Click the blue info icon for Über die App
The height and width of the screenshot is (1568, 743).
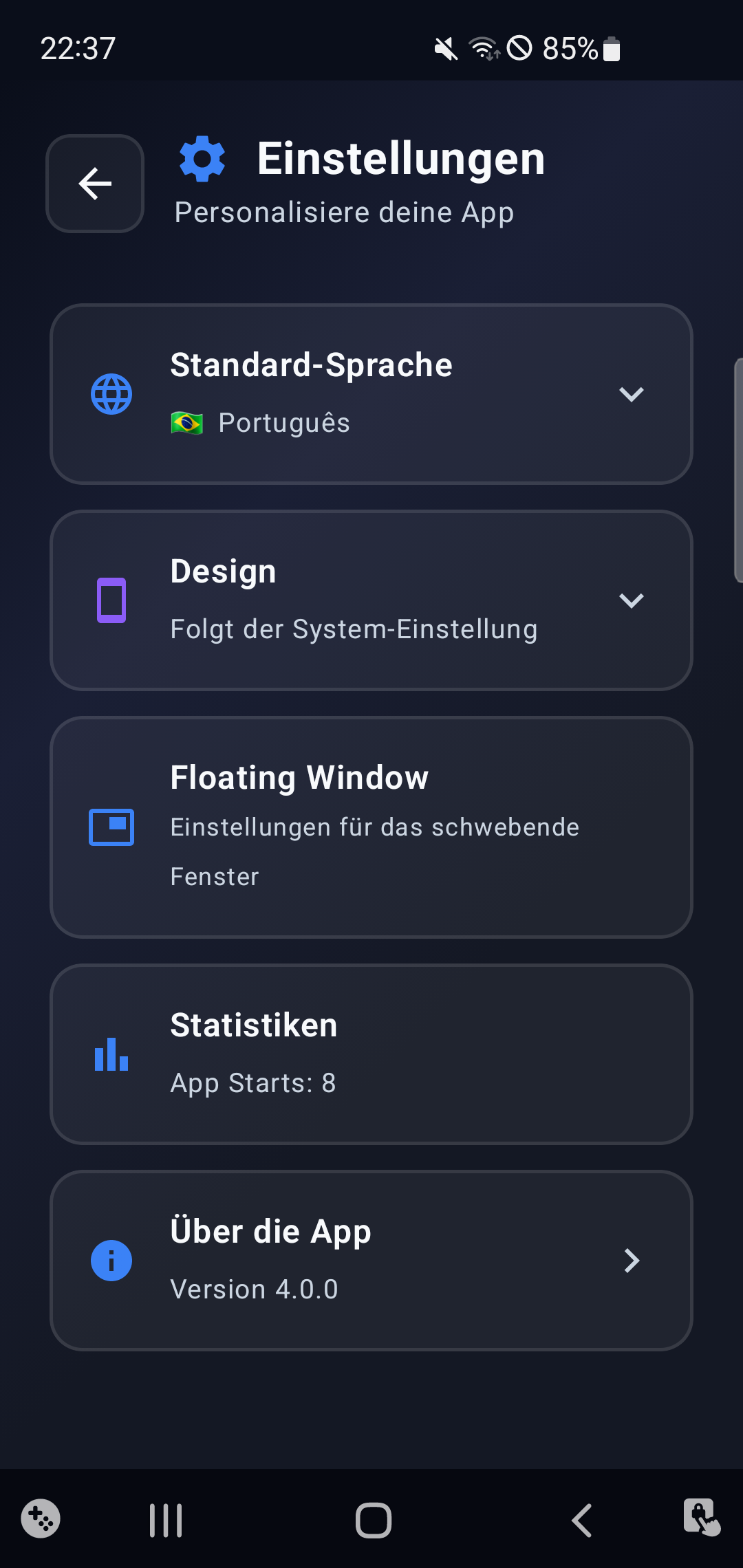(111, 1261)
